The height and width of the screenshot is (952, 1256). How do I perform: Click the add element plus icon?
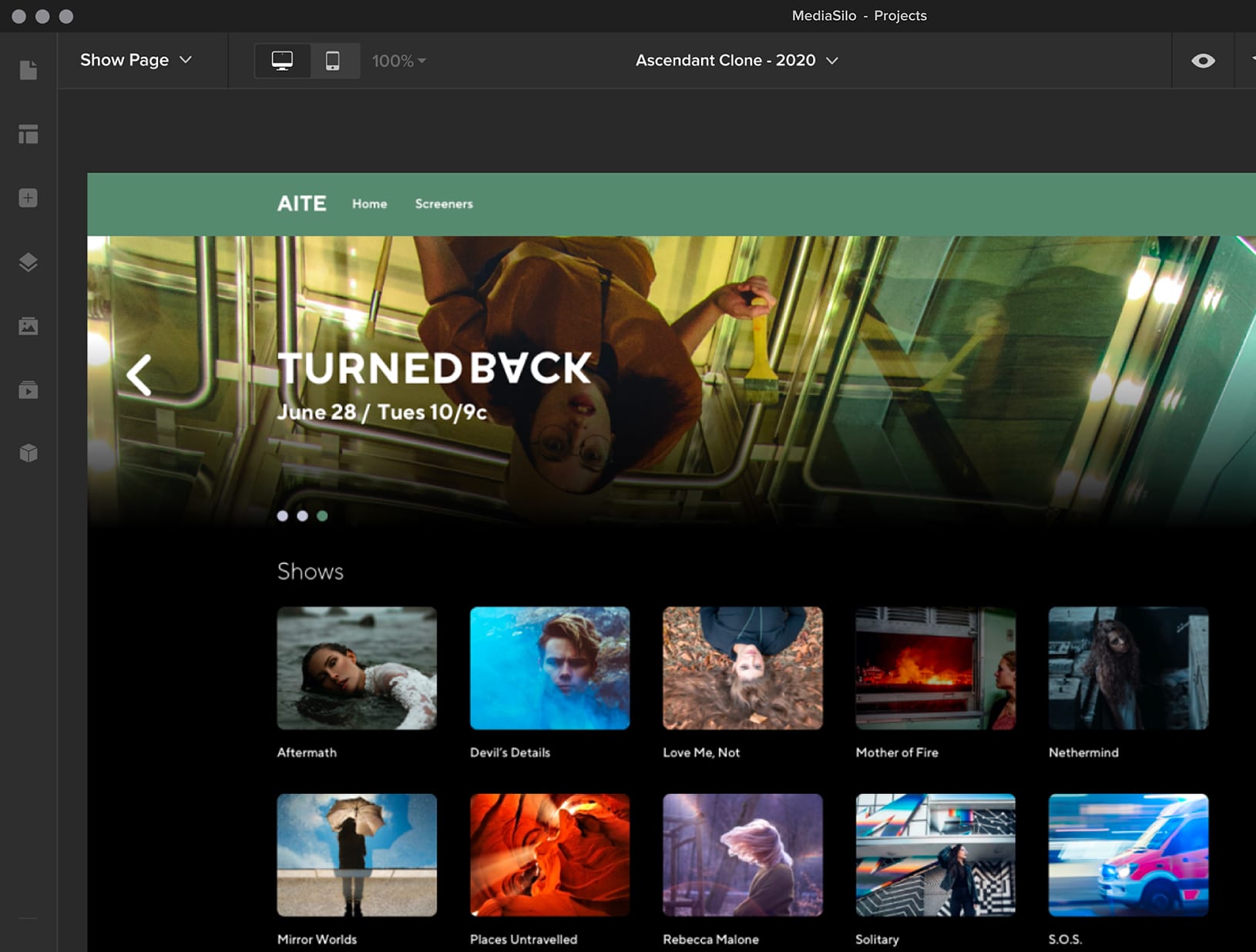point(29,198)
